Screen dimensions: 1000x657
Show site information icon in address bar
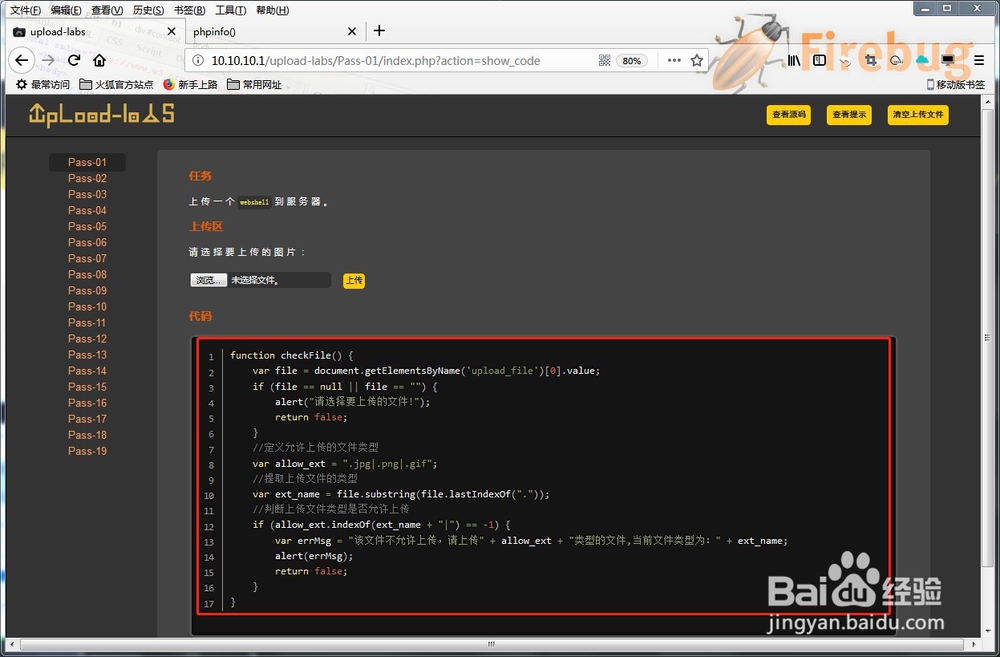(198, 61)
